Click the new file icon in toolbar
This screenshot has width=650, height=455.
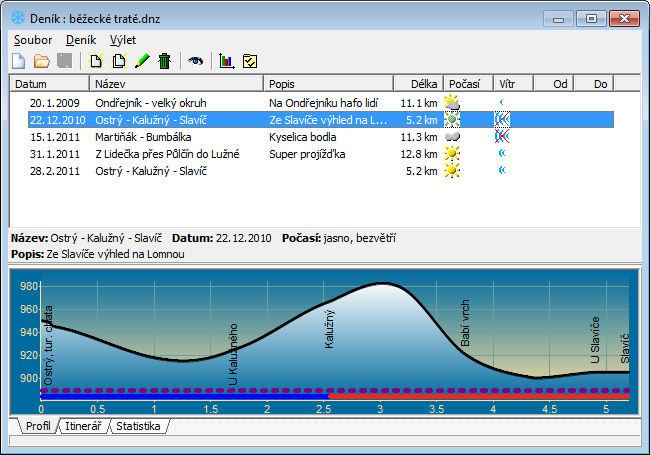coord(18,61)
